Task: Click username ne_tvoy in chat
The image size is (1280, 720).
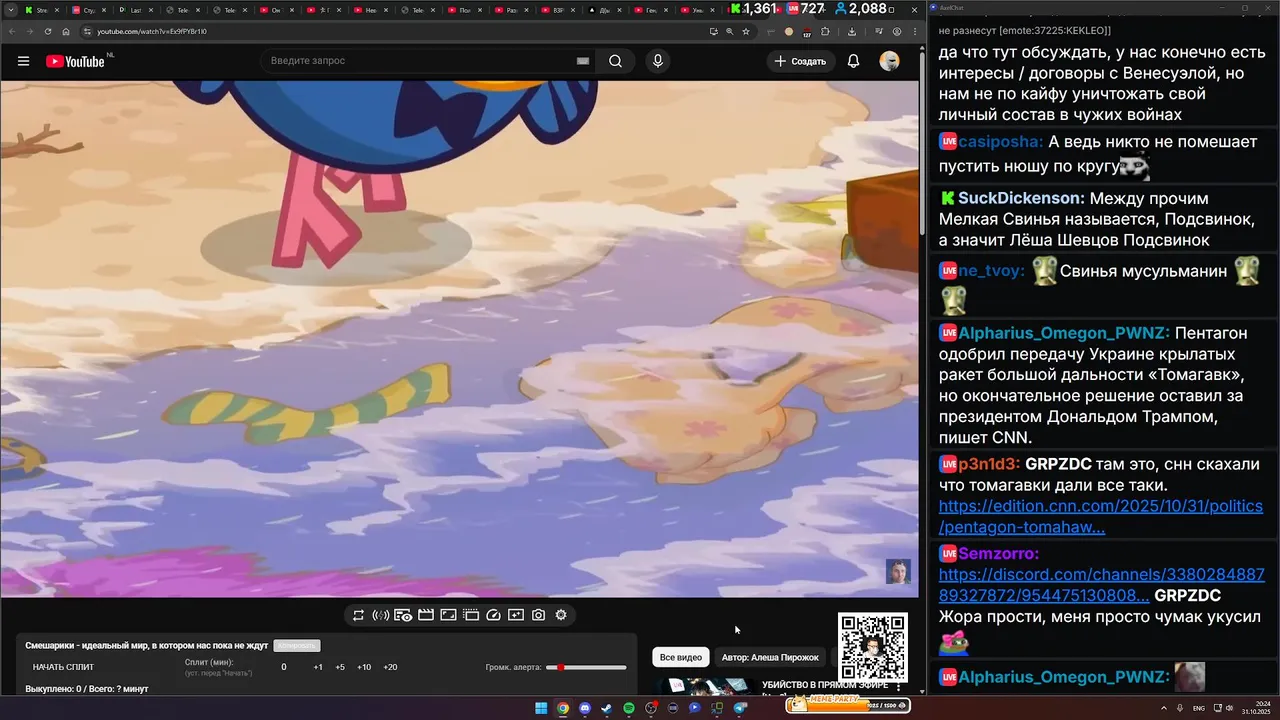Action: [992, 271]
